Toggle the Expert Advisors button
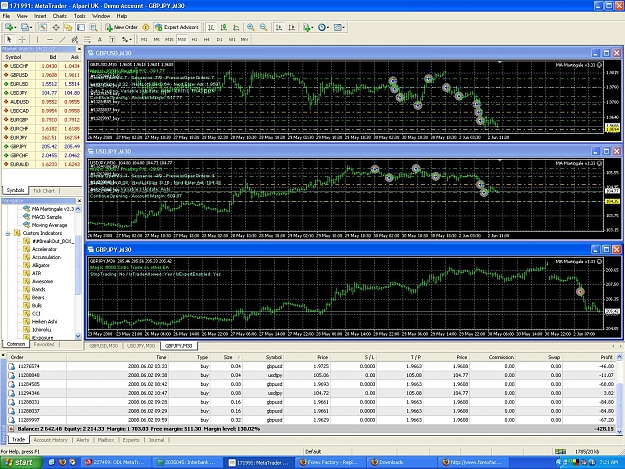Viewport: 625px width, 469px height. (177, 27)
